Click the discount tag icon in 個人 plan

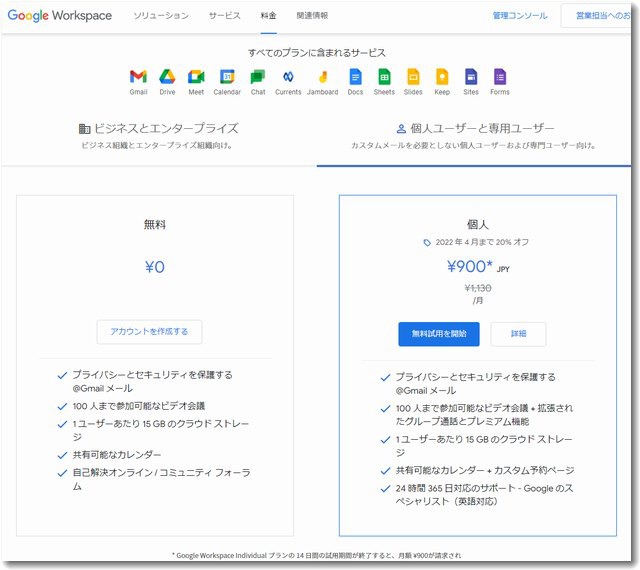click(x=427, y=243)
